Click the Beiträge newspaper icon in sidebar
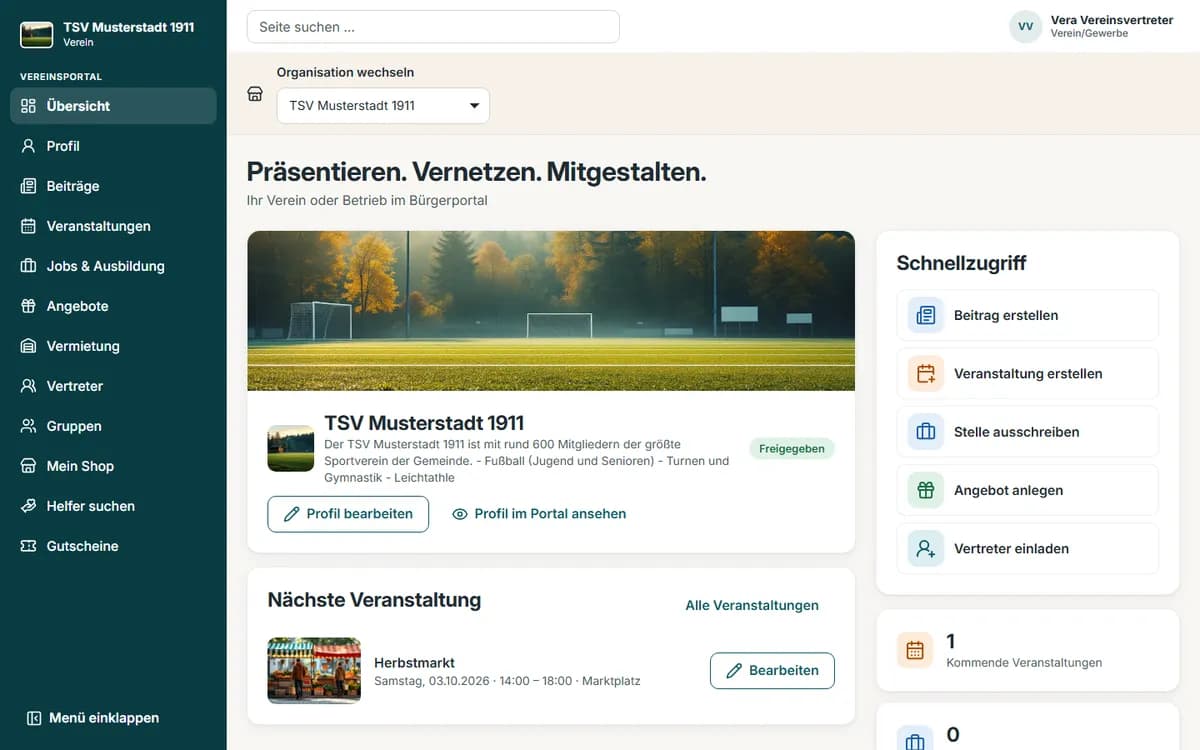The width and height of the screenshot is (1200, 750). coord(28,186)
